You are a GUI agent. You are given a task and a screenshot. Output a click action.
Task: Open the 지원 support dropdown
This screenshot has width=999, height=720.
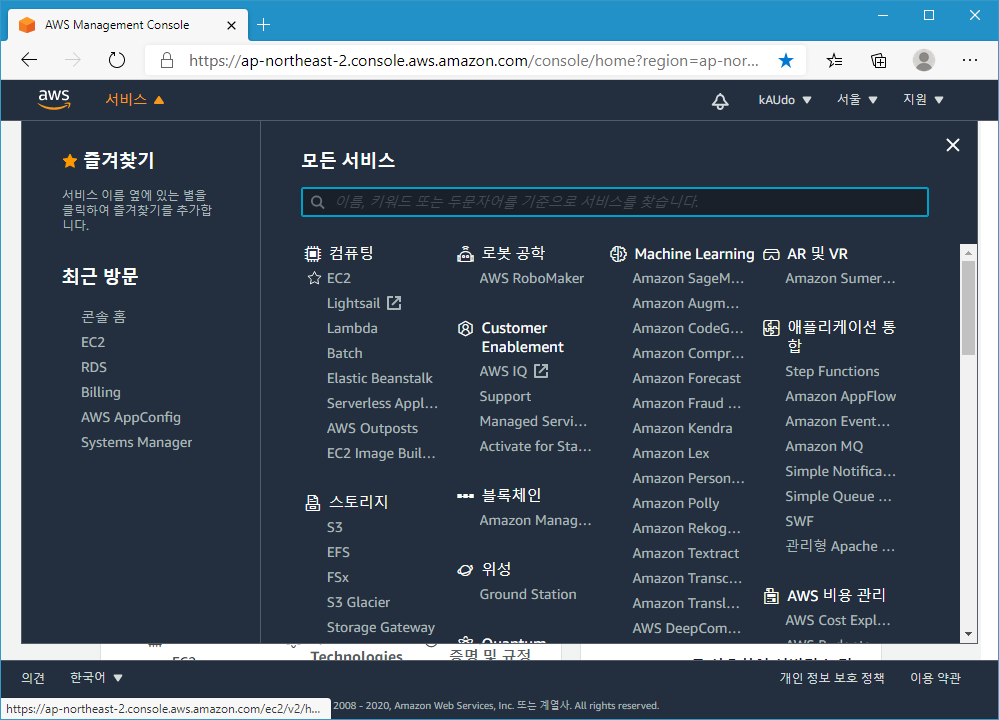coord(923,99)
